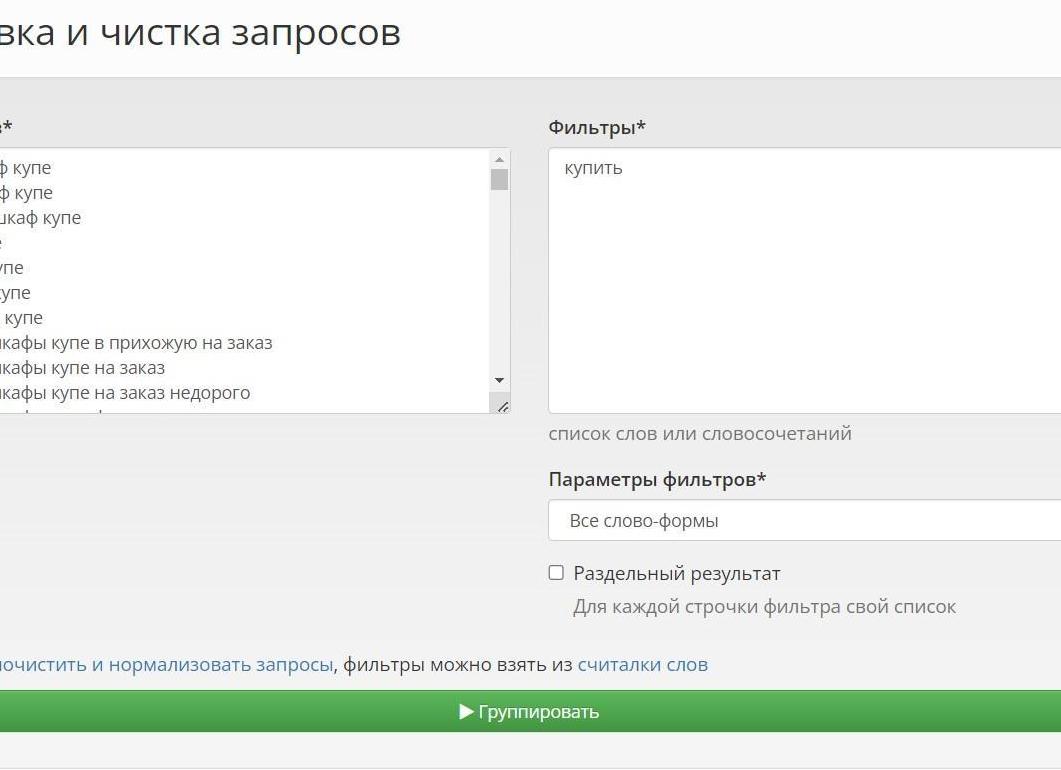Click inside the Фильтры text area
1061x770 pixels.
pyautogui.click(x=805, y=280)
